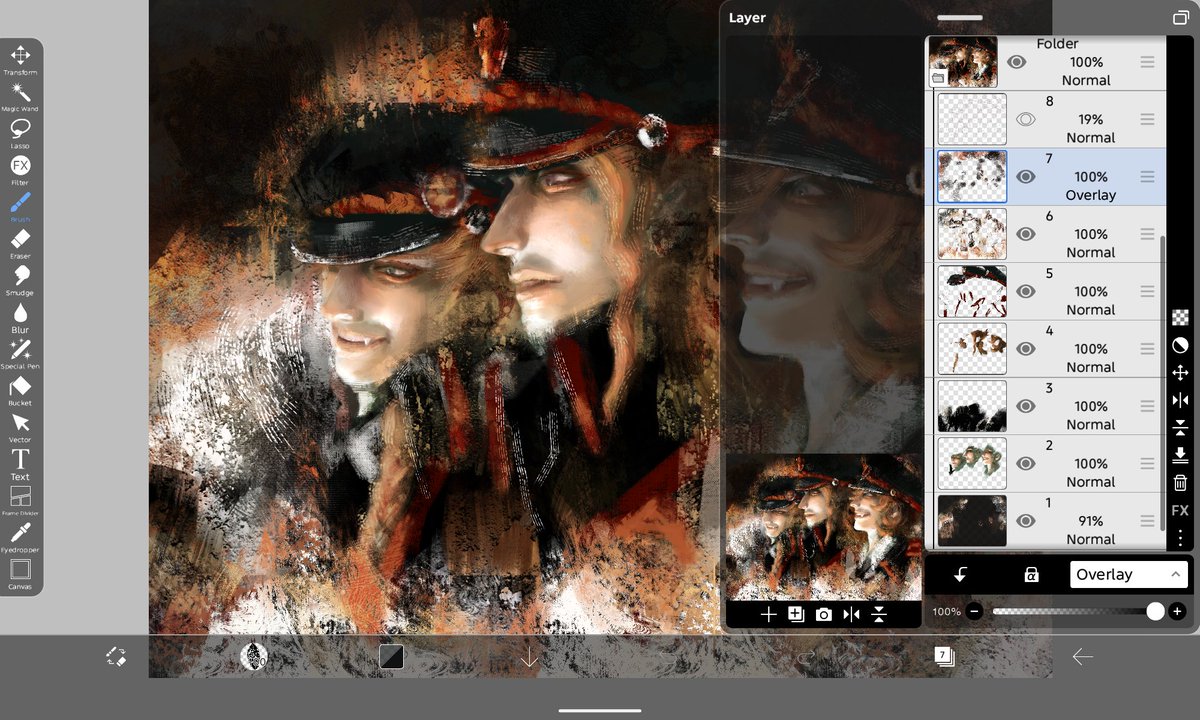1200x720 pixels.
Task: Select the Text tool
Action: click(x=20, y=464)
